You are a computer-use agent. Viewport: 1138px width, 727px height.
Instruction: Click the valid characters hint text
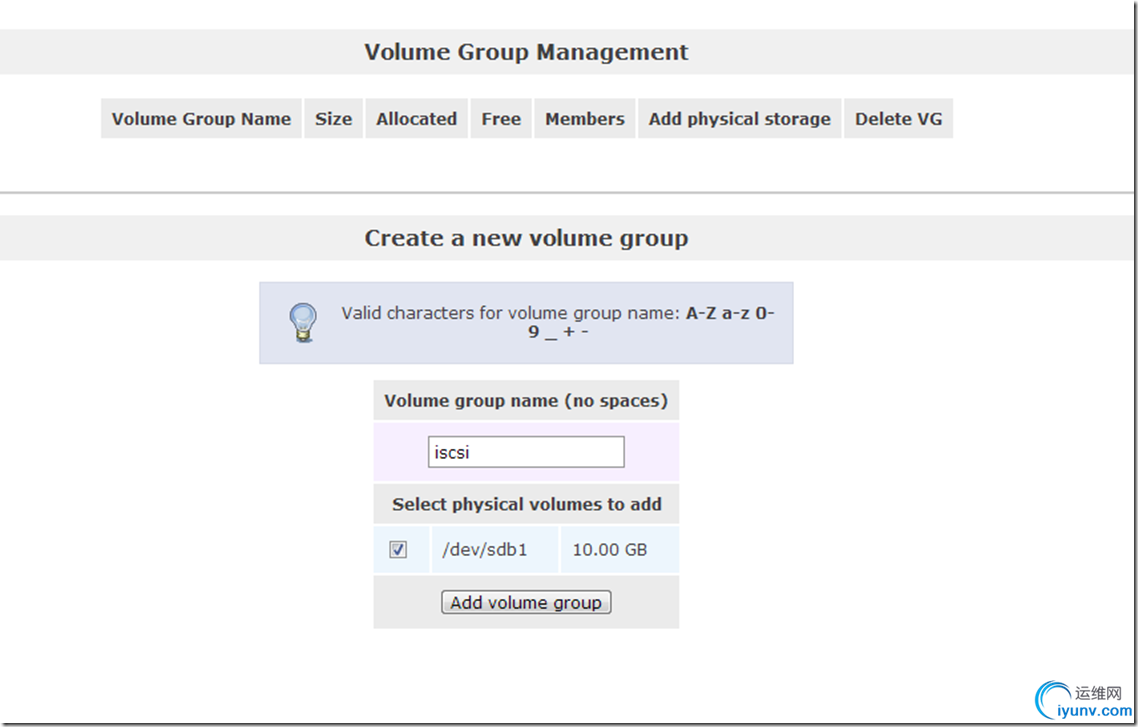coord(557,322)
